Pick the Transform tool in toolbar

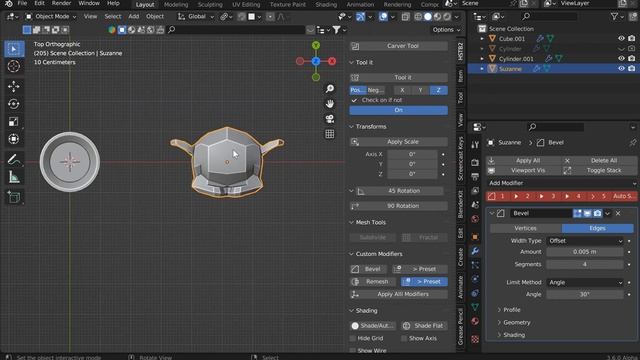pos(14,139)
